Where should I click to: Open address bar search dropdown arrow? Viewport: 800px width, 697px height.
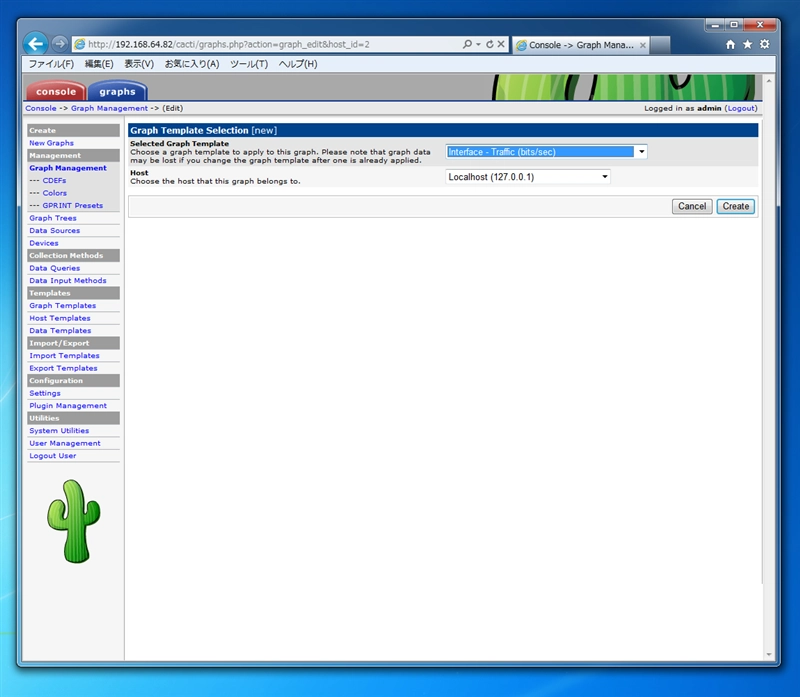click(479, 44)
